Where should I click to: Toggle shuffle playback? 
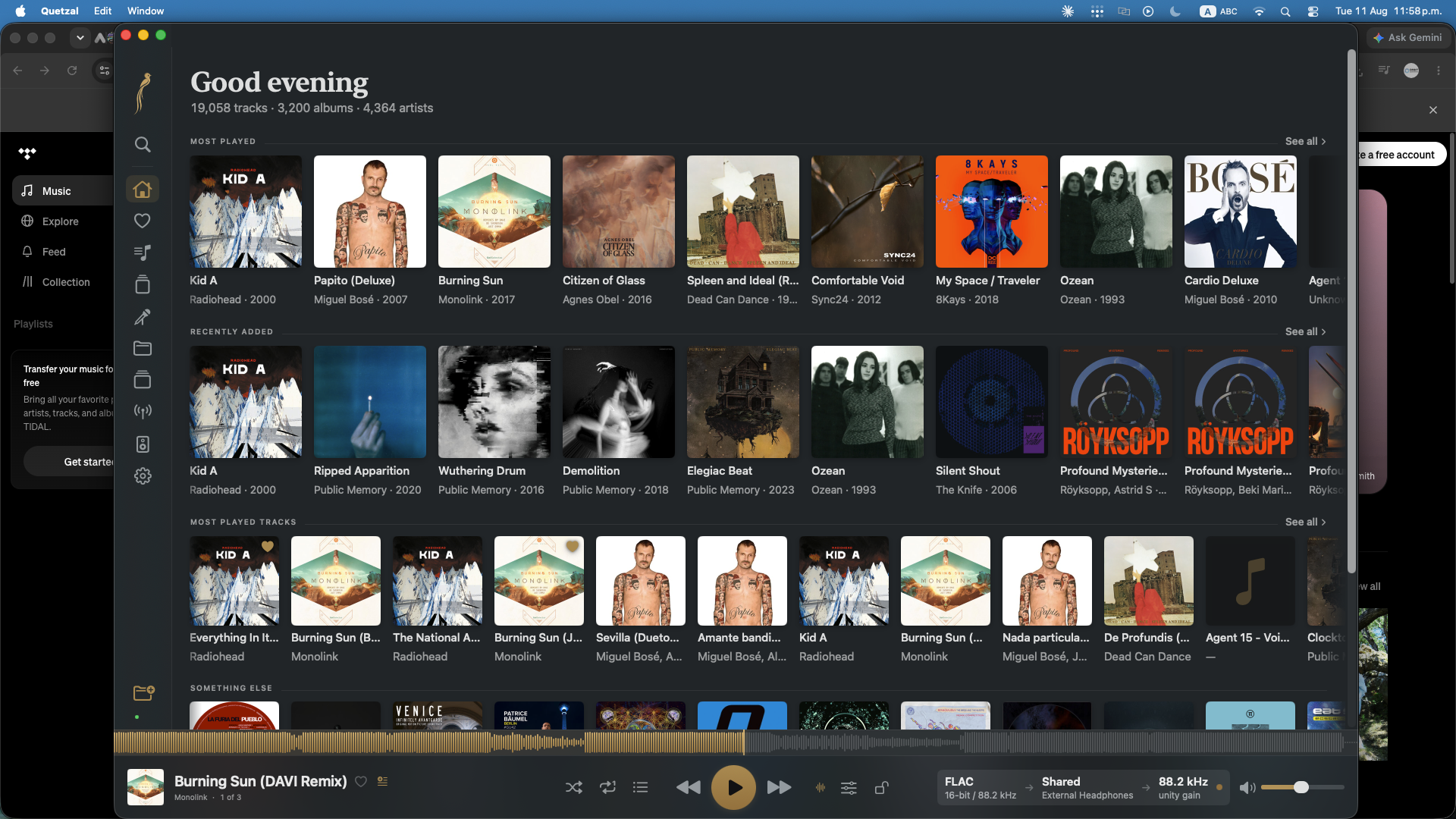574,788
